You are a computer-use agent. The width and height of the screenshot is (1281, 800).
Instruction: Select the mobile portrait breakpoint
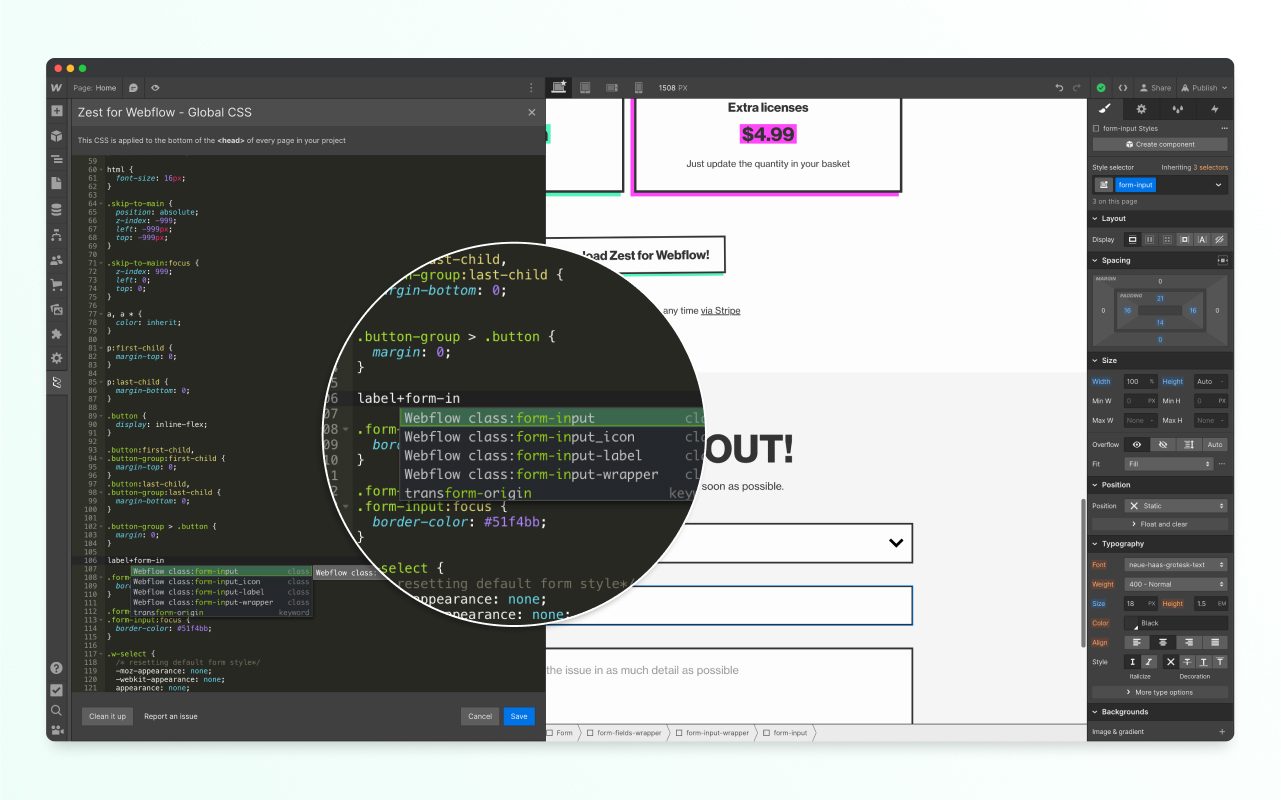pos(638,88)
